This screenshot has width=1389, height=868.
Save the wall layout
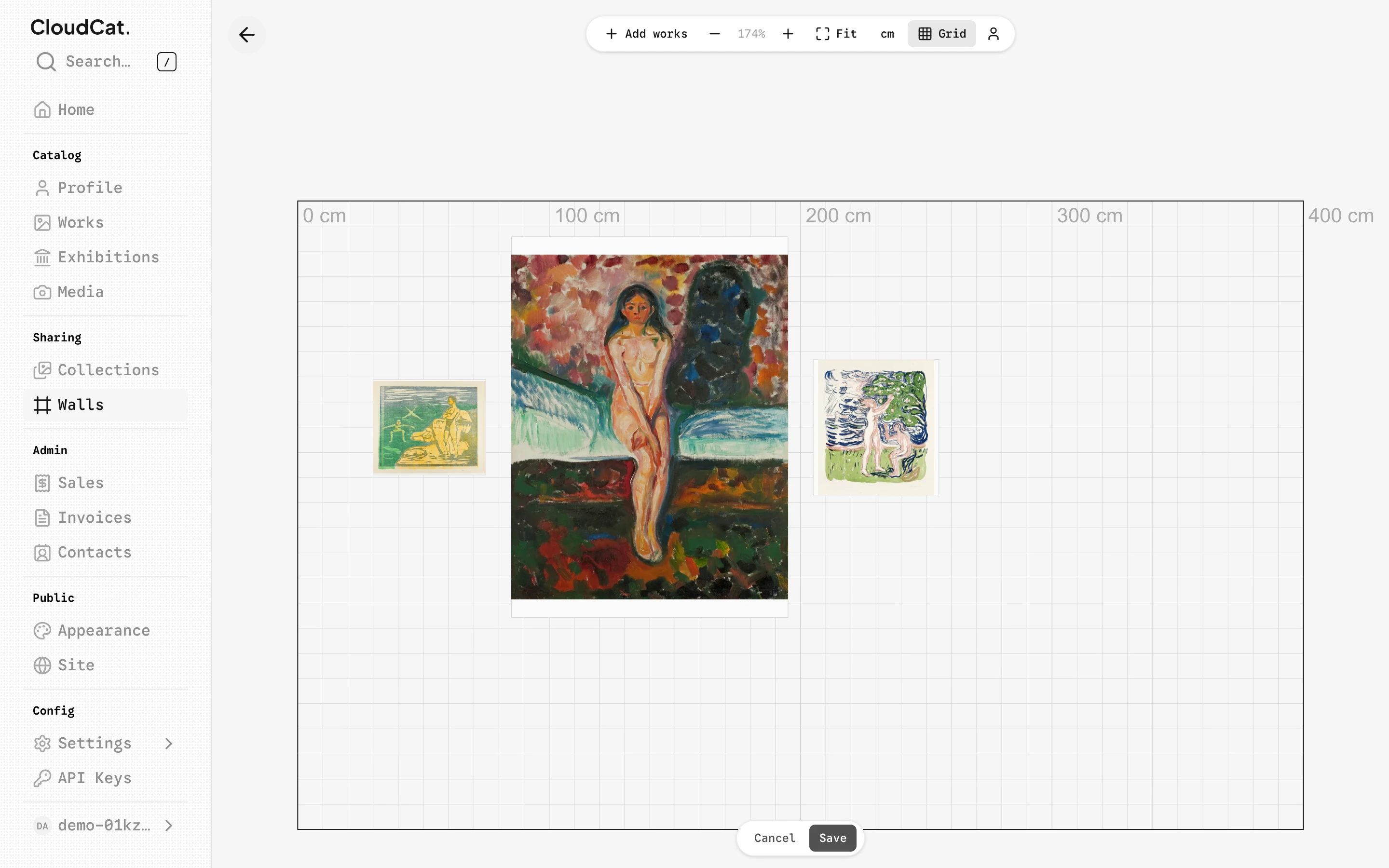(832, 838)
